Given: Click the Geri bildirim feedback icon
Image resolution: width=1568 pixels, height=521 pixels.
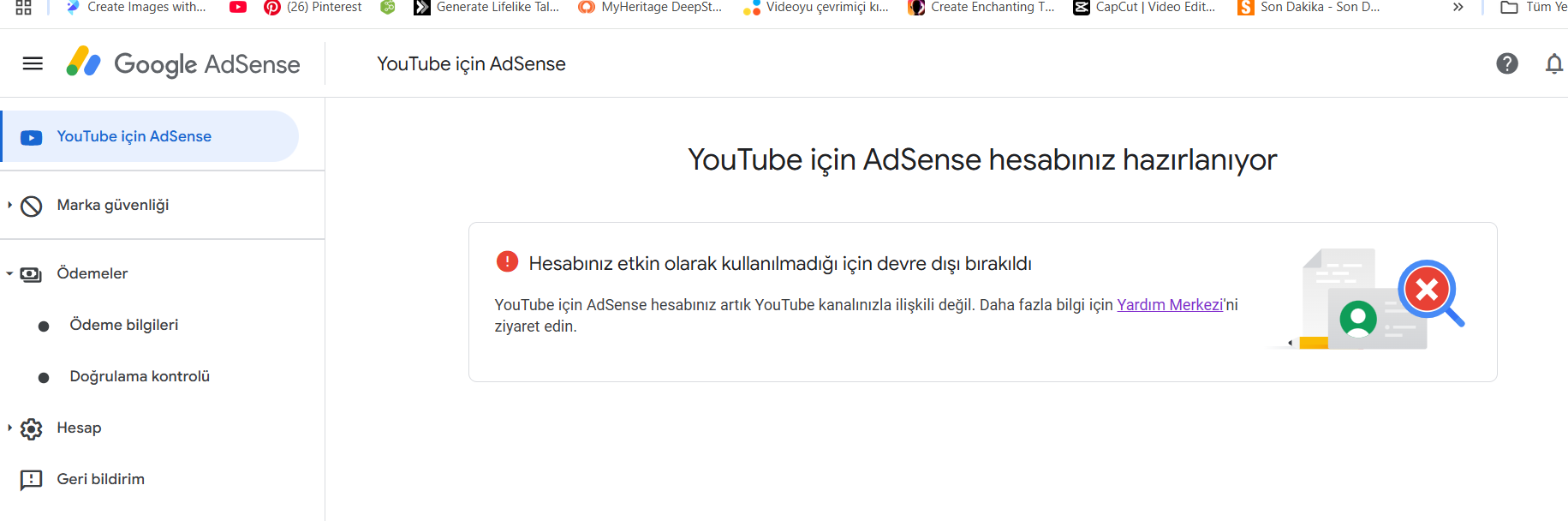Looking at the screenshot, I should click(32, 480).
